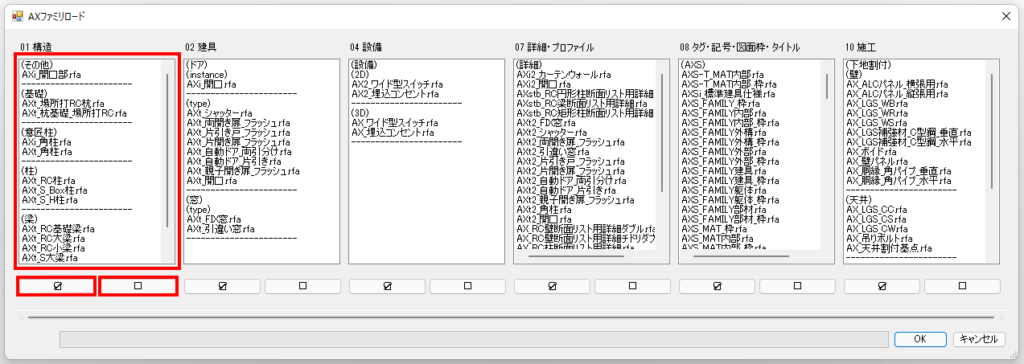The width and height of the screenshot is (1024, 364).
Task: Click the check-all button under 07 詳細・プロファイル
Action: (x=552, y=286)
